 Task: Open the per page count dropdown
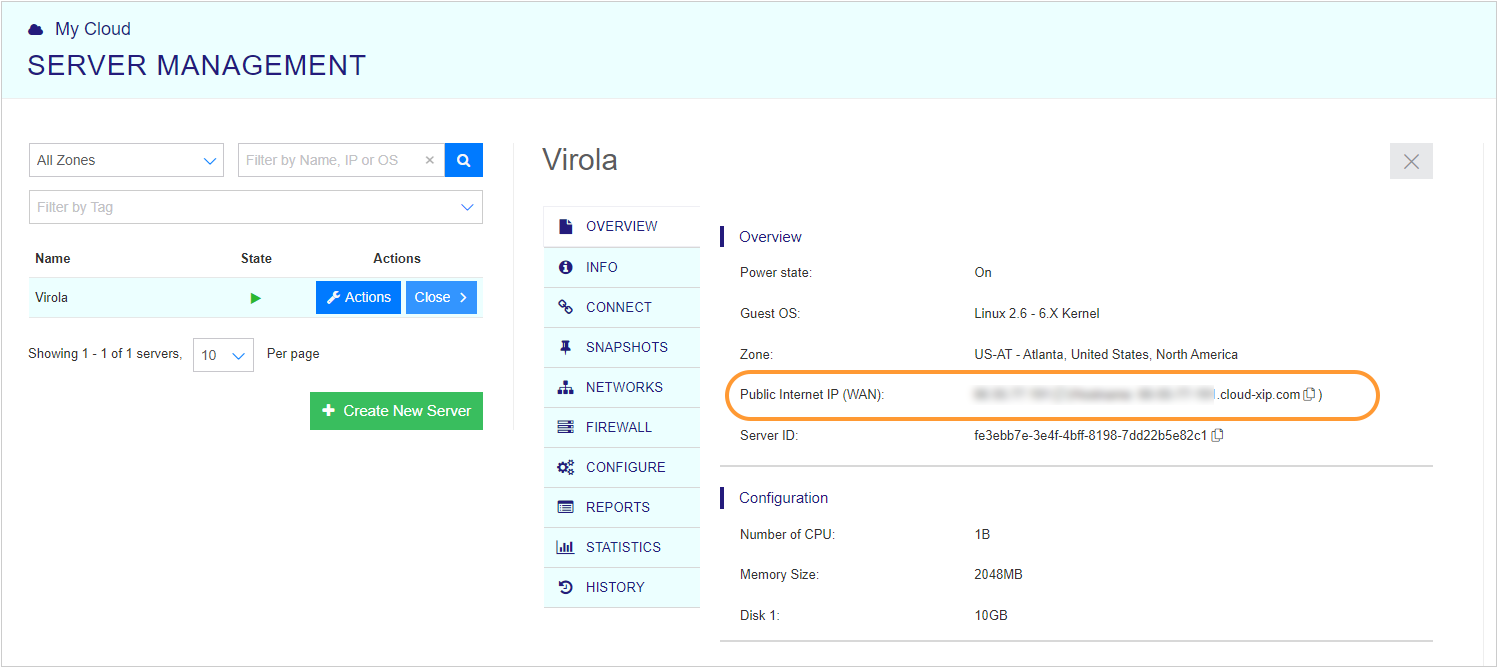point(223,355)
